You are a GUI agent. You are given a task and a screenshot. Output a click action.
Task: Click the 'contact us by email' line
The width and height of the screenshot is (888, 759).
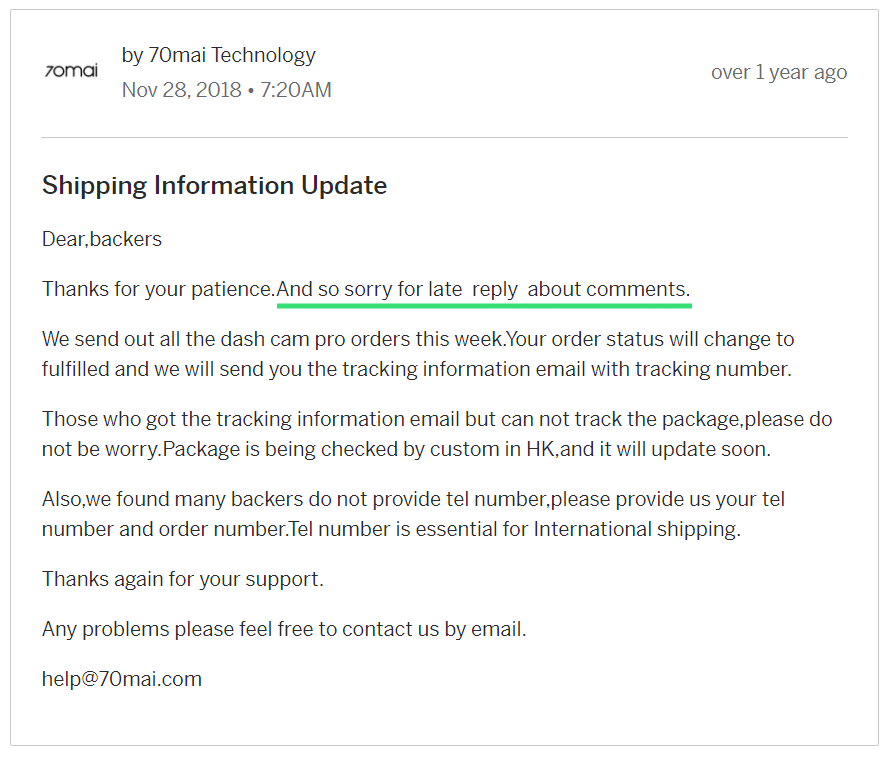pyautogui.click(x=284, y=629)
